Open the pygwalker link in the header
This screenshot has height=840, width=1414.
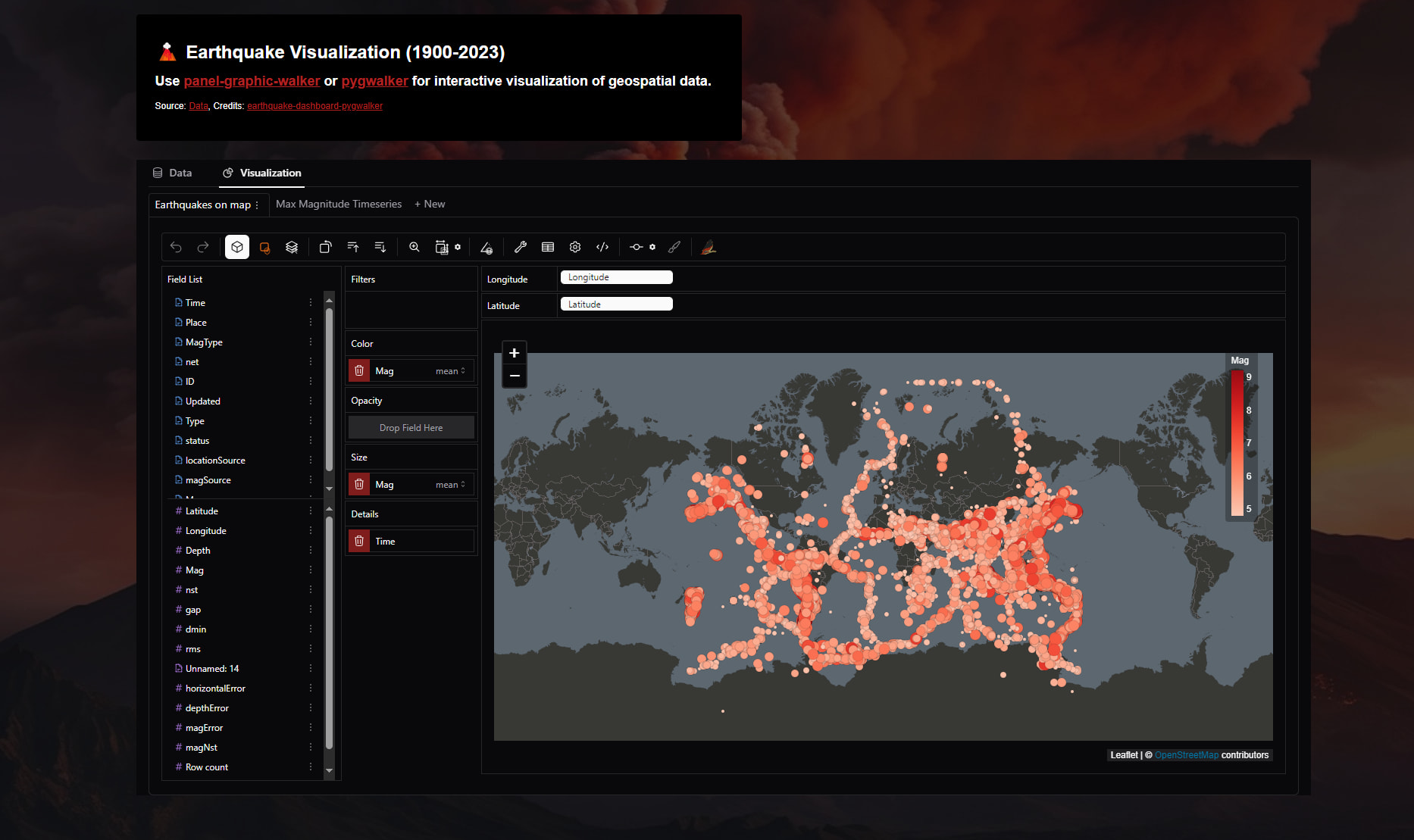click(x=374, y=81)
